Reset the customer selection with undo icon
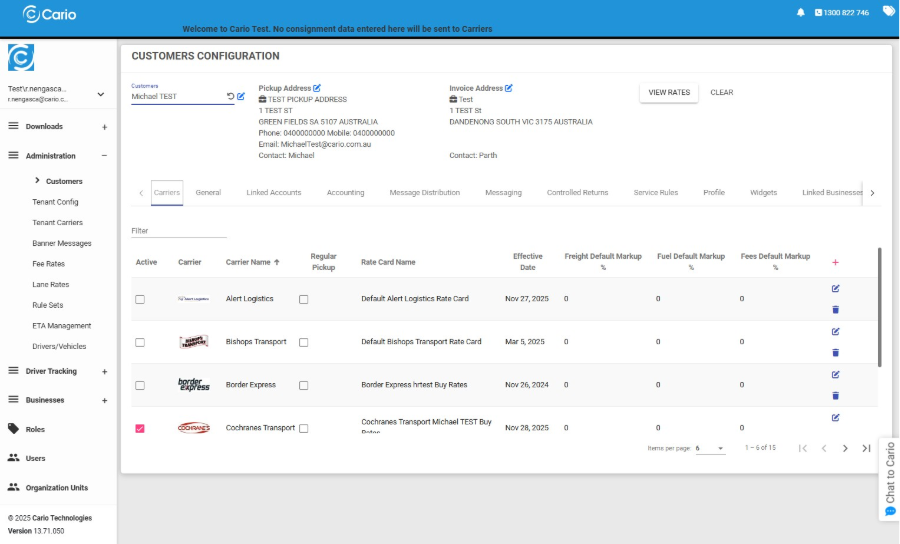Screen dimensions: 900x544 click(x=230, y=97)
